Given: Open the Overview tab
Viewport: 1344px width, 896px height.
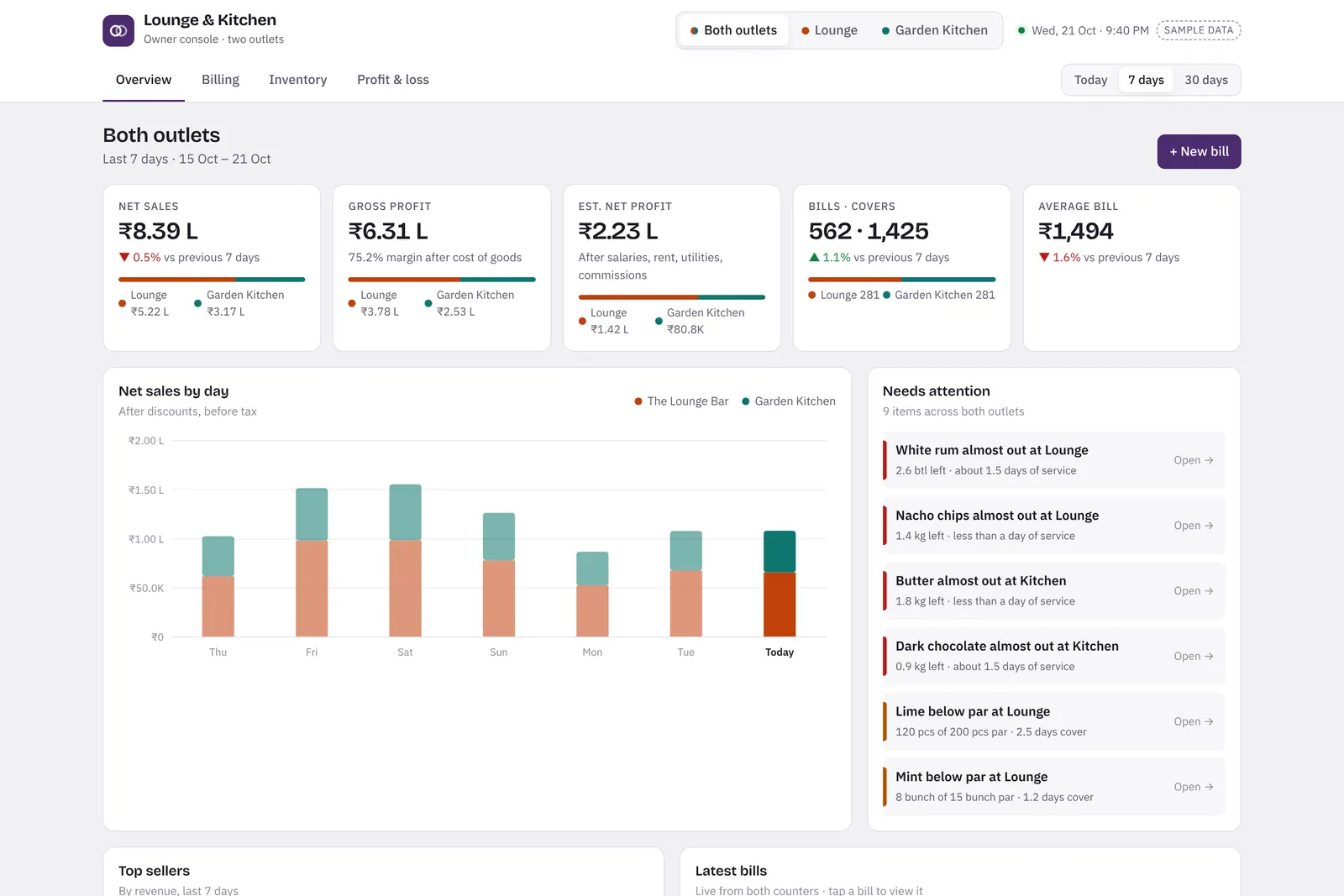Looking at the screenshot, I should coord(144,80).
